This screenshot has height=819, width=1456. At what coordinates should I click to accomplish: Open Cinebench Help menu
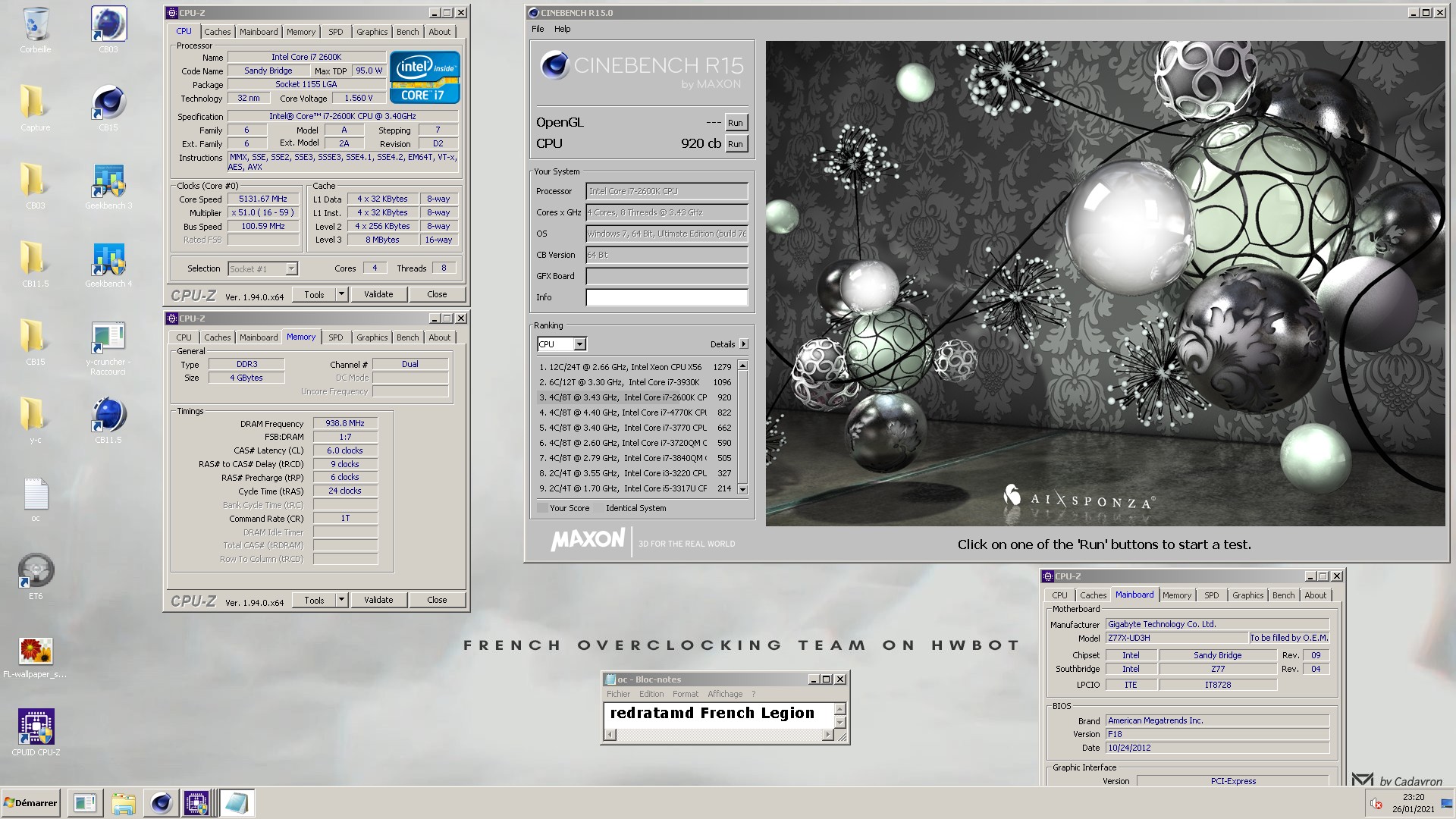pyautogui.click(x=562, y=29)
